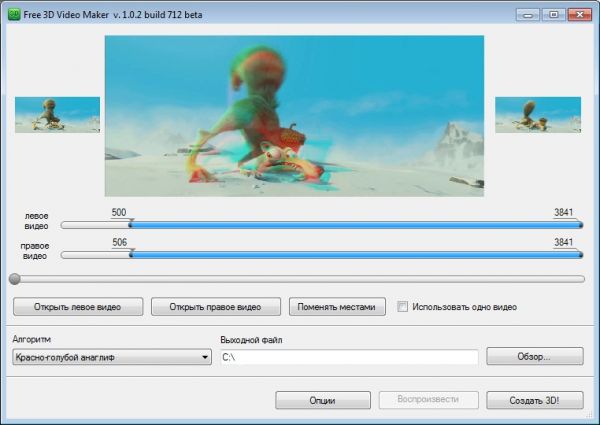Click the main anaglyph preview image
This screenshot has width=600, height=425.
(x=294, y=116)
